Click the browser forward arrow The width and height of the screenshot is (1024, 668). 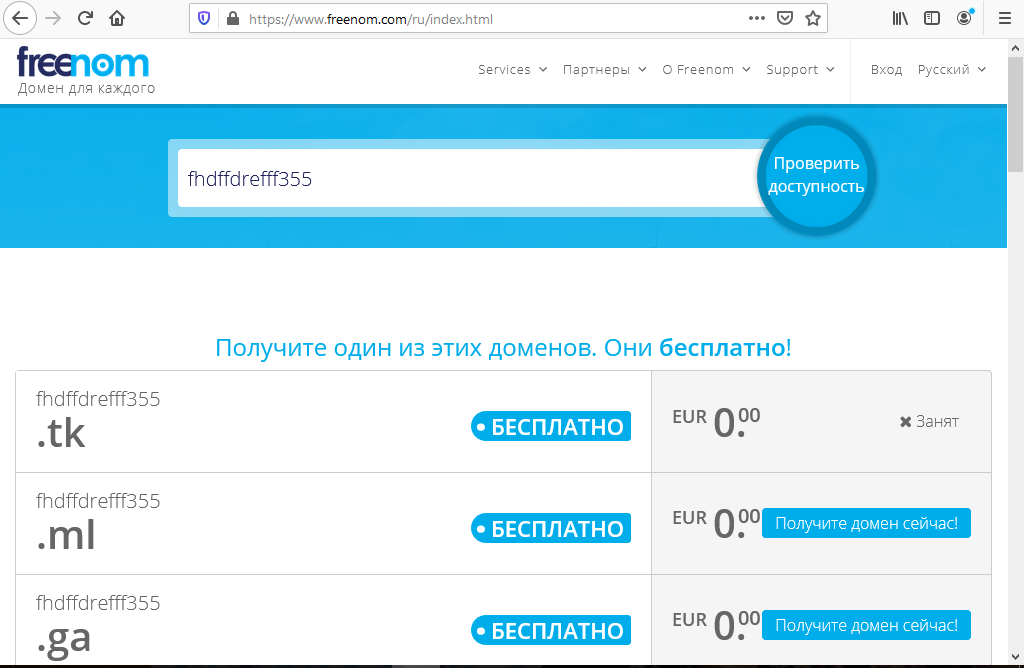pos(53,18)
